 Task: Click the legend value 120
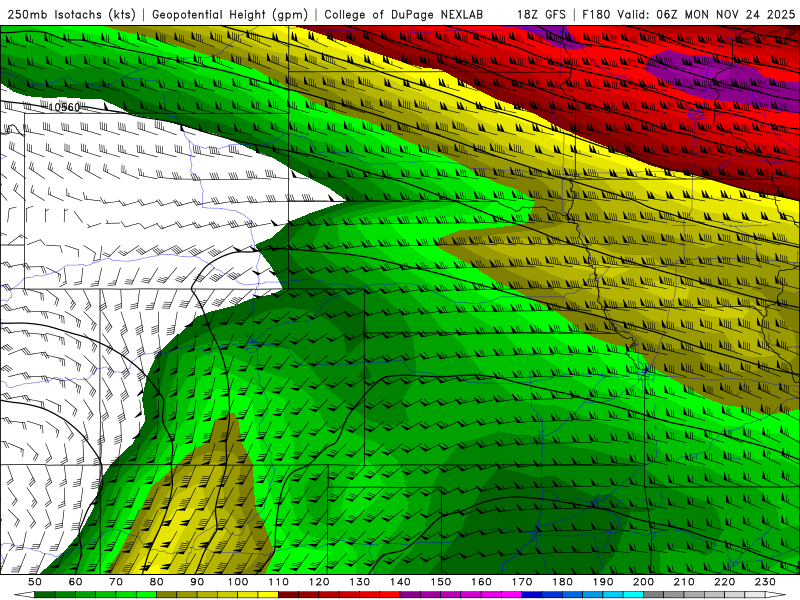click(x=319, y=582)
